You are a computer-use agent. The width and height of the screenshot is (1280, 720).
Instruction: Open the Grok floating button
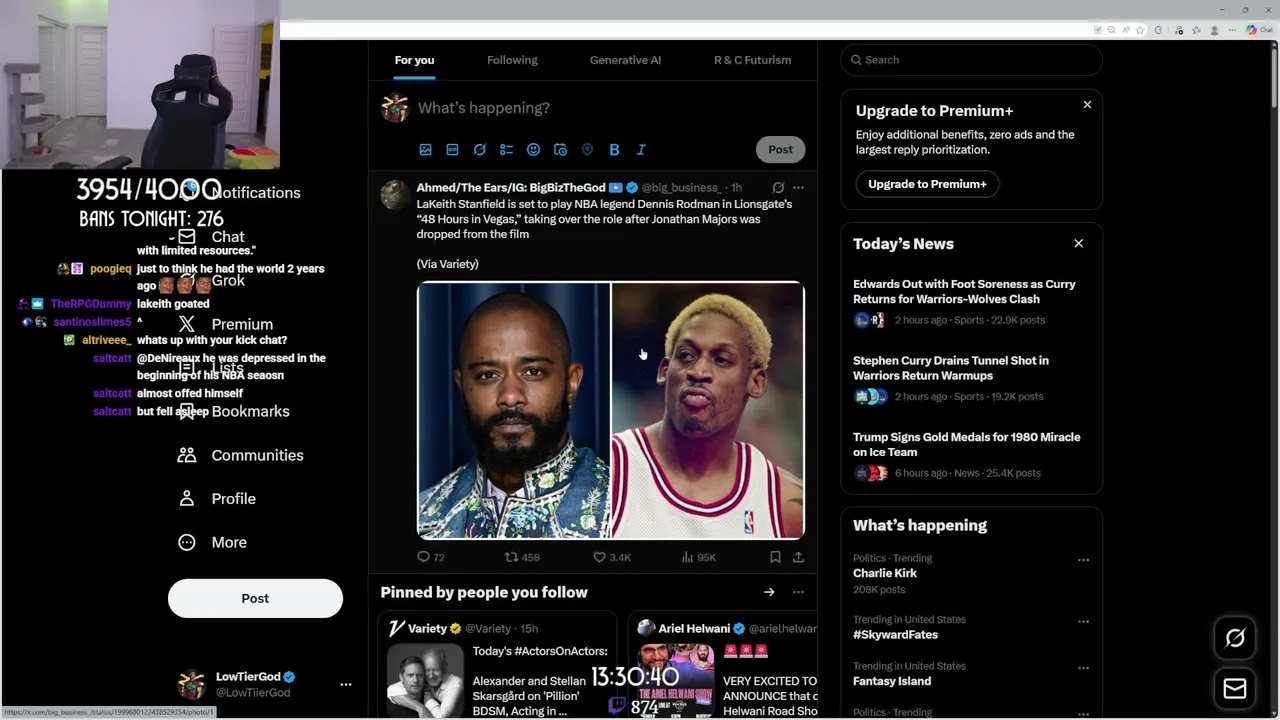pyautogui.click(x=1235, y=638)
